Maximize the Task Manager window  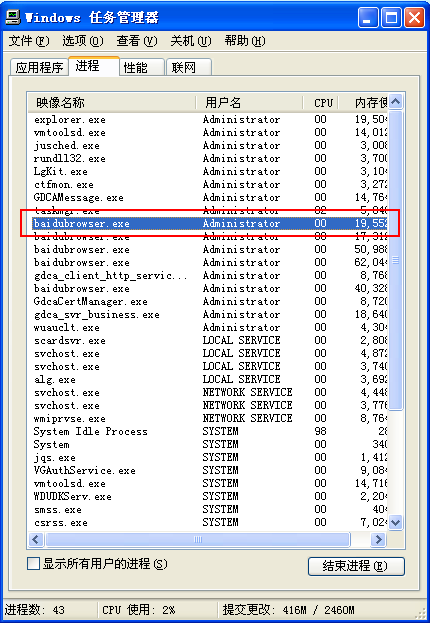pyautogui.click(x=391, y=18)
